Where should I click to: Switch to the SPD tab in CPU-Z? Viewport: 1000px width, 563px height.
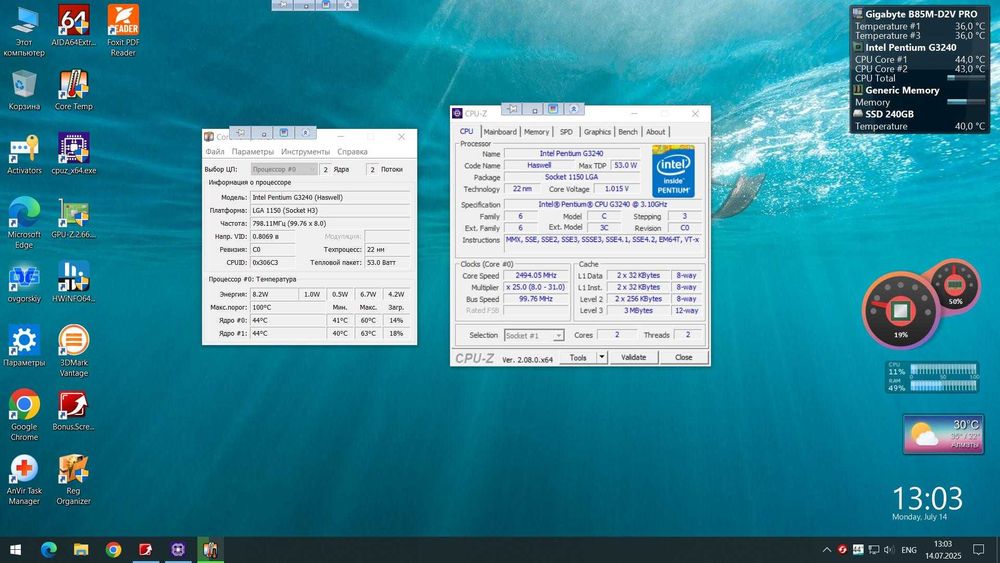tap(566, 132)
